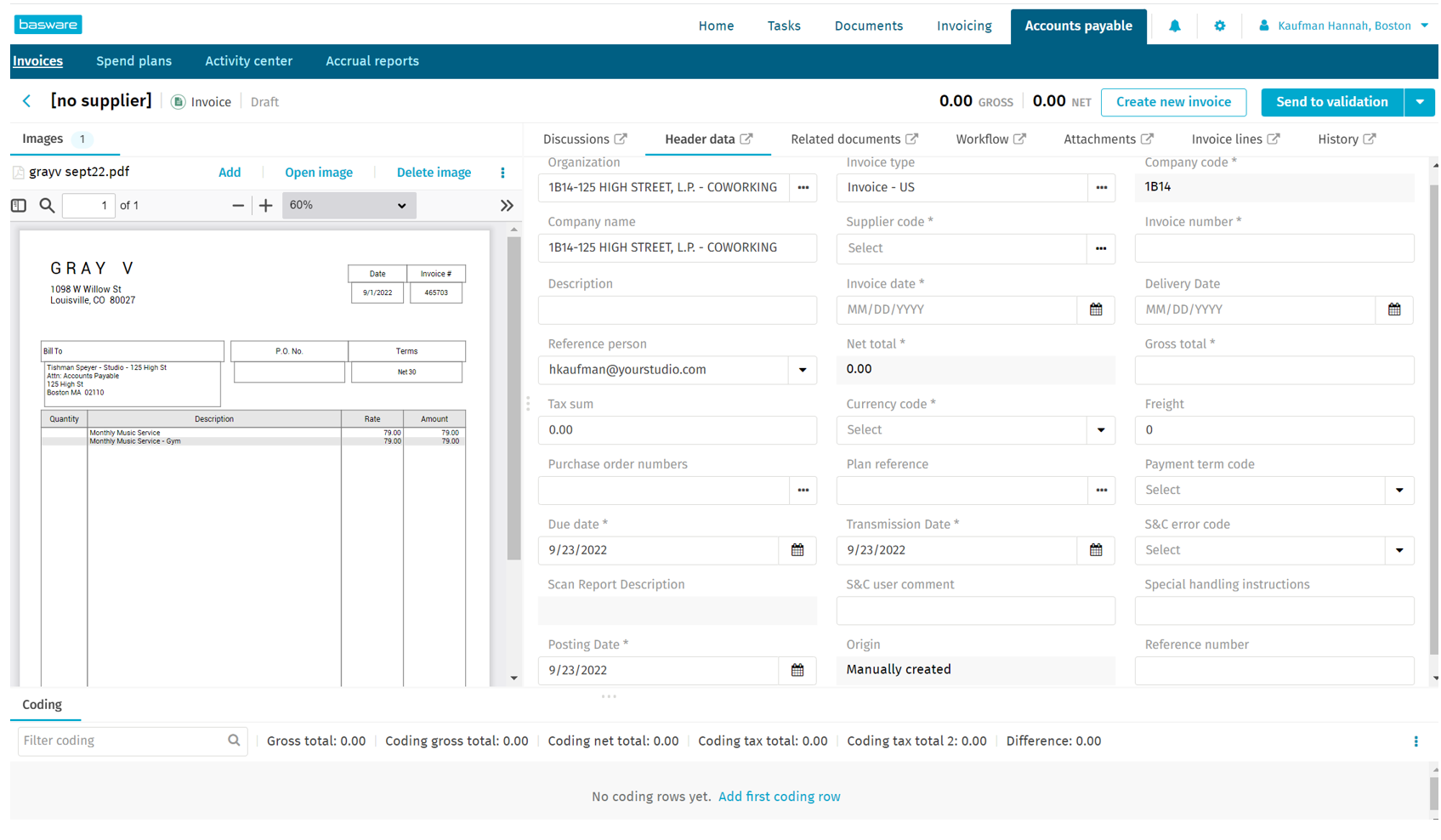Open the Due date calendar picker
Image resolution: width=1441 pixels, height=840 pixels.
click(x=797, y=550)
